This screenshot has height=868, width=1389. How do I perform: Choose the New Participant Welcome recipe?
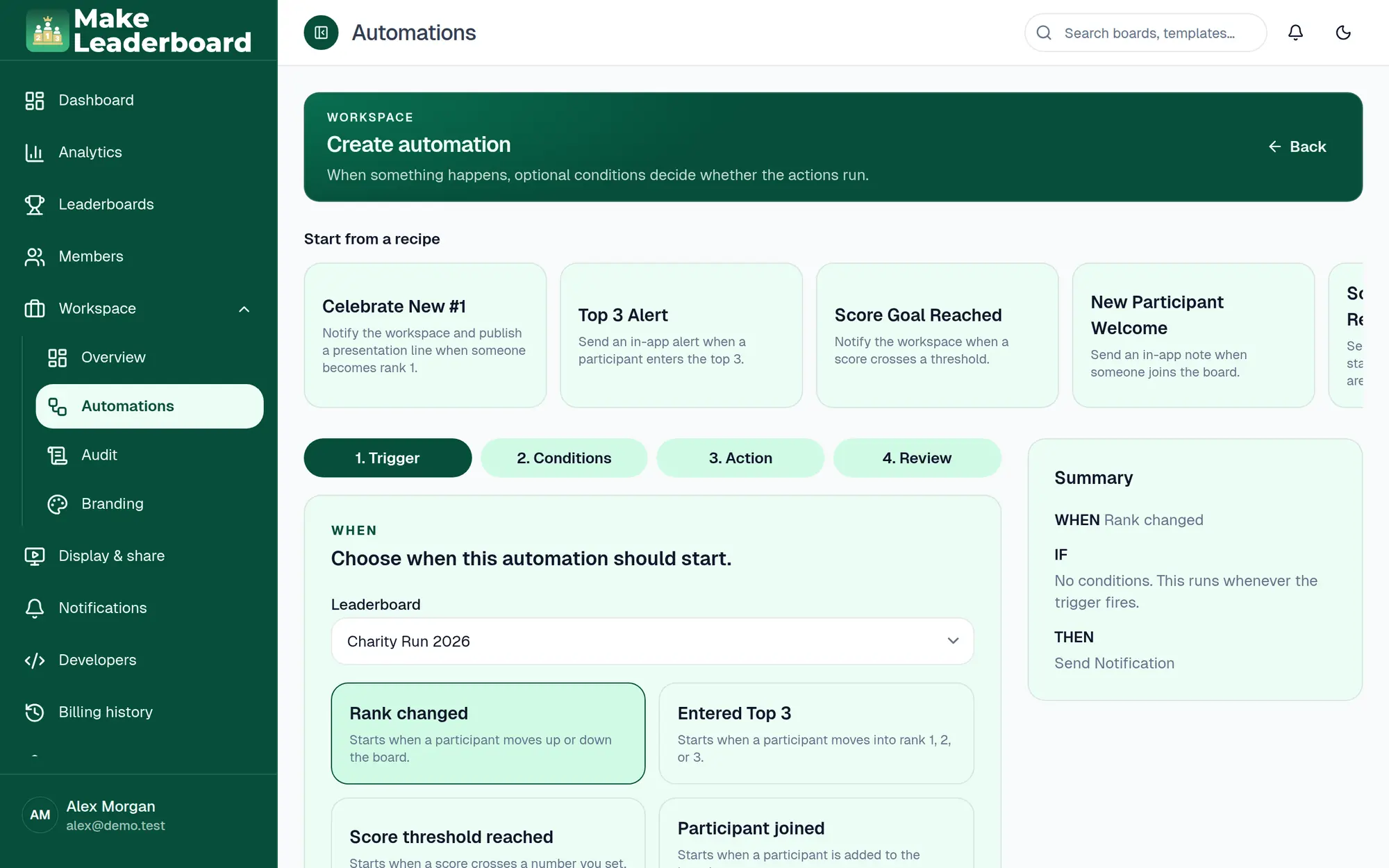tap(1193, 335)
